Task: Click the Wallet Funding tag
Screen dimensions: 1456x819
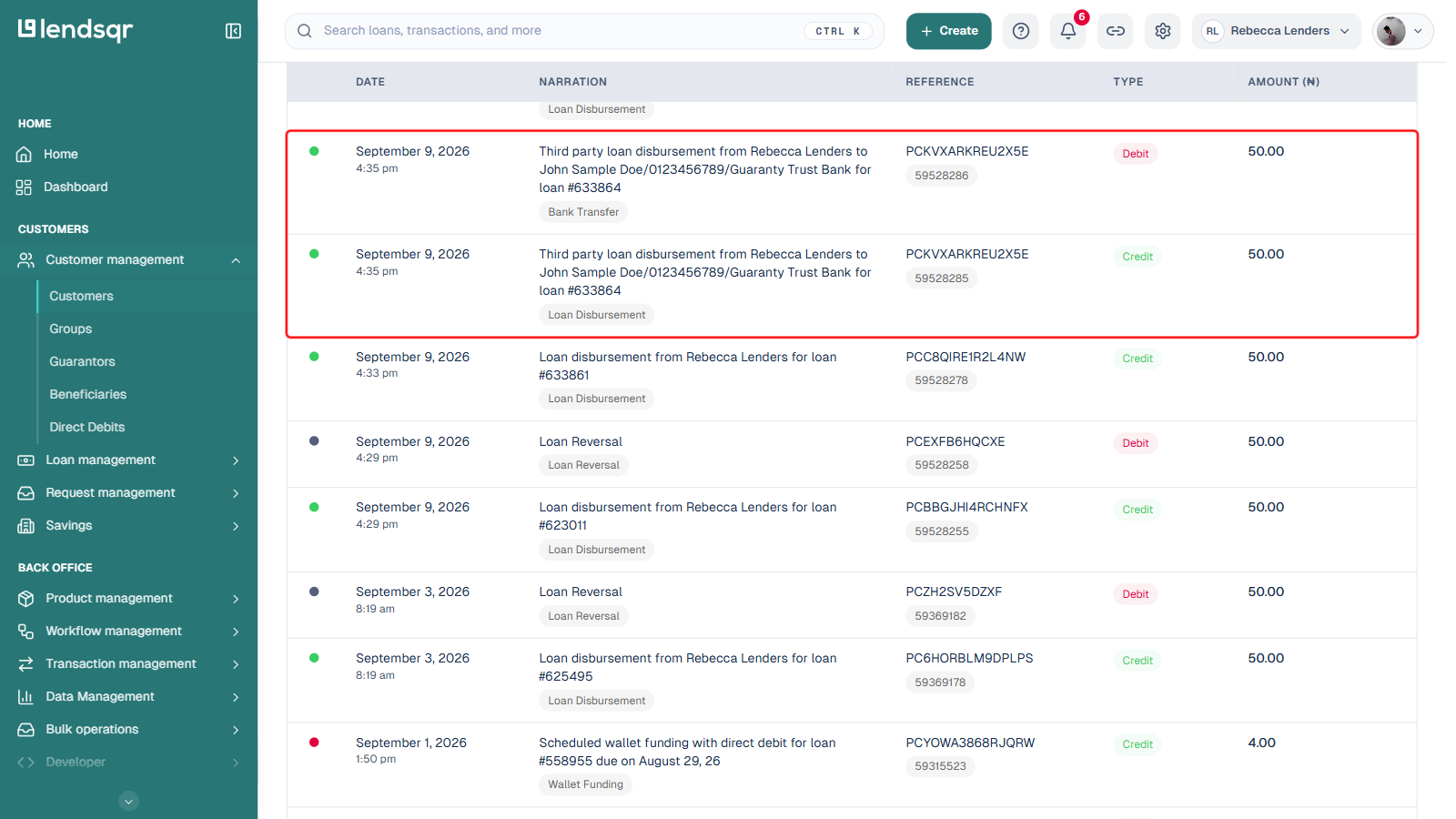Action: click(x=585, y=784)
